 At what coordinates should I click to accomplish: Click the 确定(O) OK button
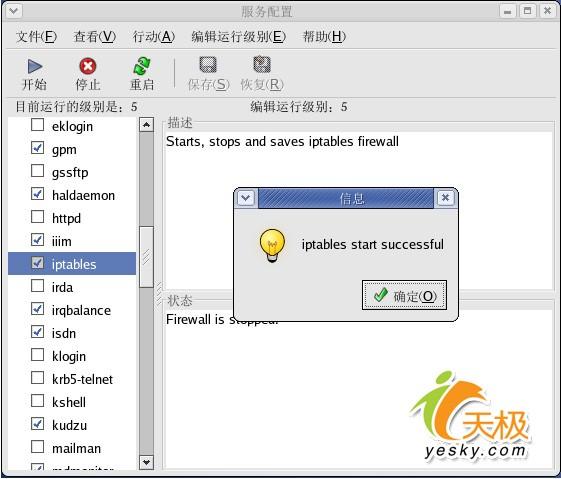(404, 295)
